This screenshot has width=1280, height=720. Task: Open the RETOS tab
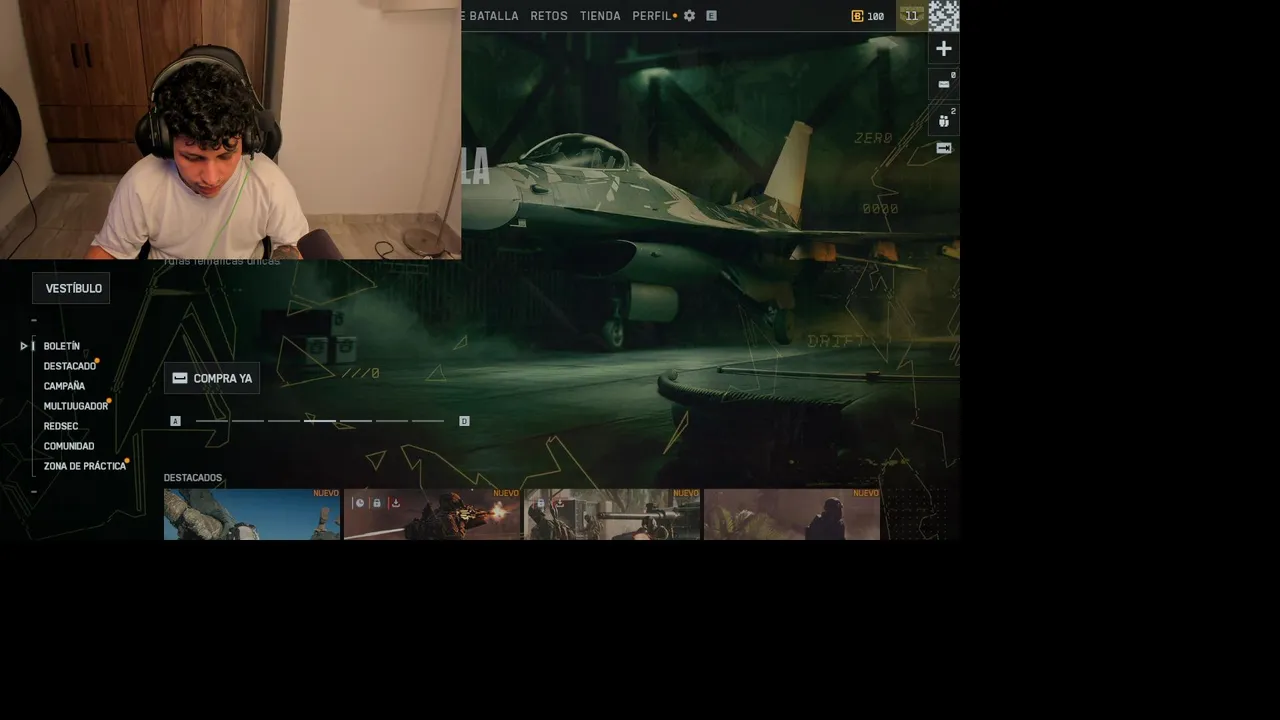click(549, 16)
